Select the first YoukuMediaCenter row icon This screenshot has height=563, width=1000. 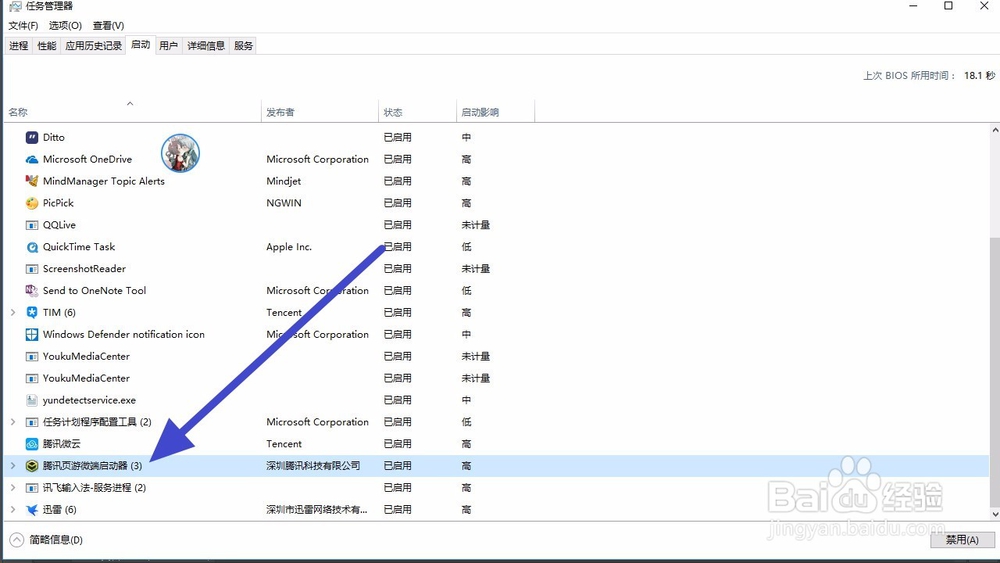click(32, 356)
